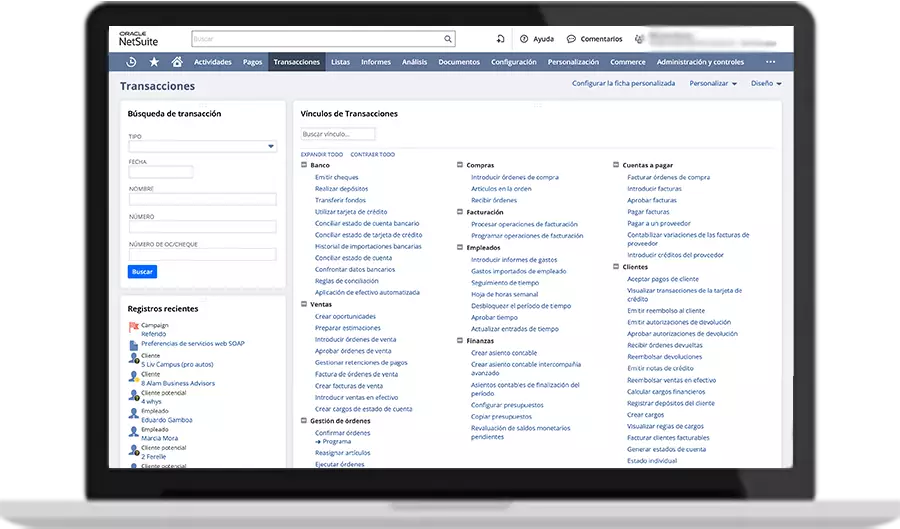The height and width of the screenshot is (529, 900).
Task: Expand the Personalizar dropdown
Action: 713,84
